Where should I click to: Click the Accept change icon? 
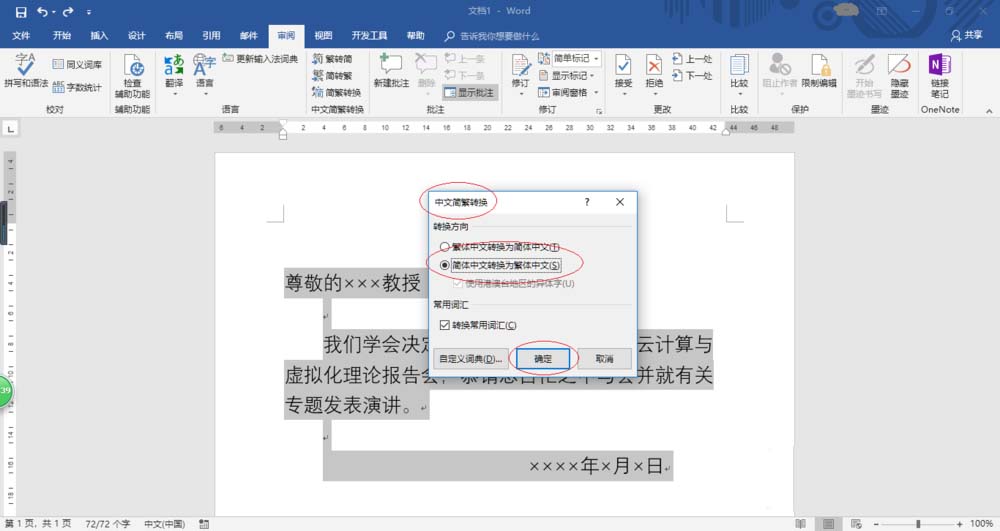(623, 72)
